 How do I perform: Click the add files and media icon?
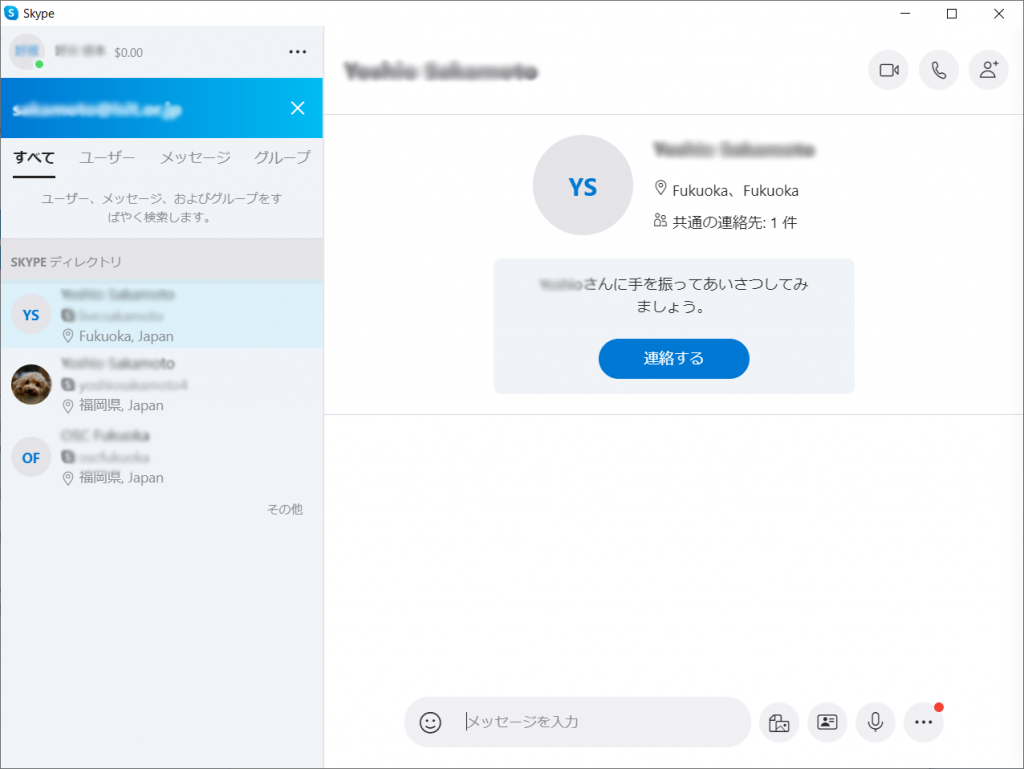[779, 722]
